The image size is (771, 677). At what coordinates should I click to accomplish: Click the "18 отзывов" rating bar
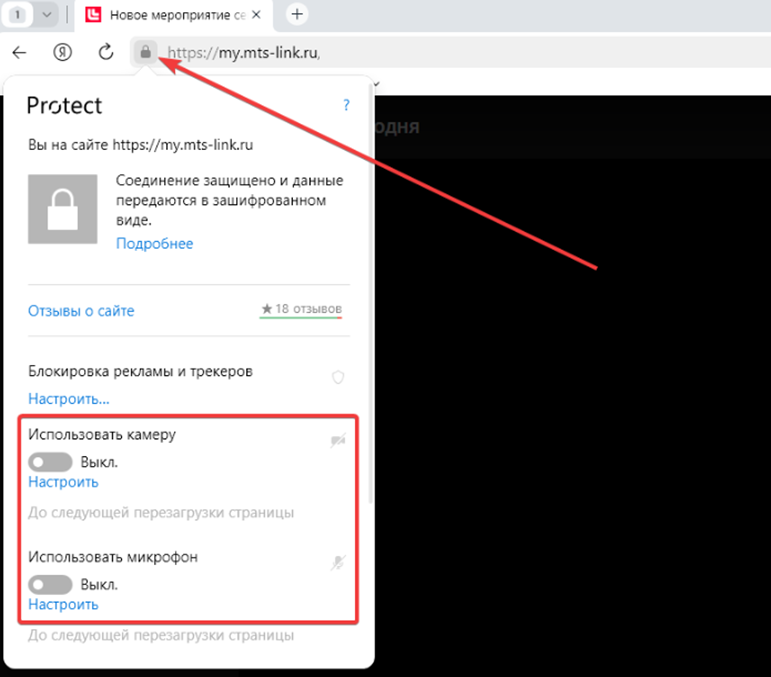click(301, 309)
